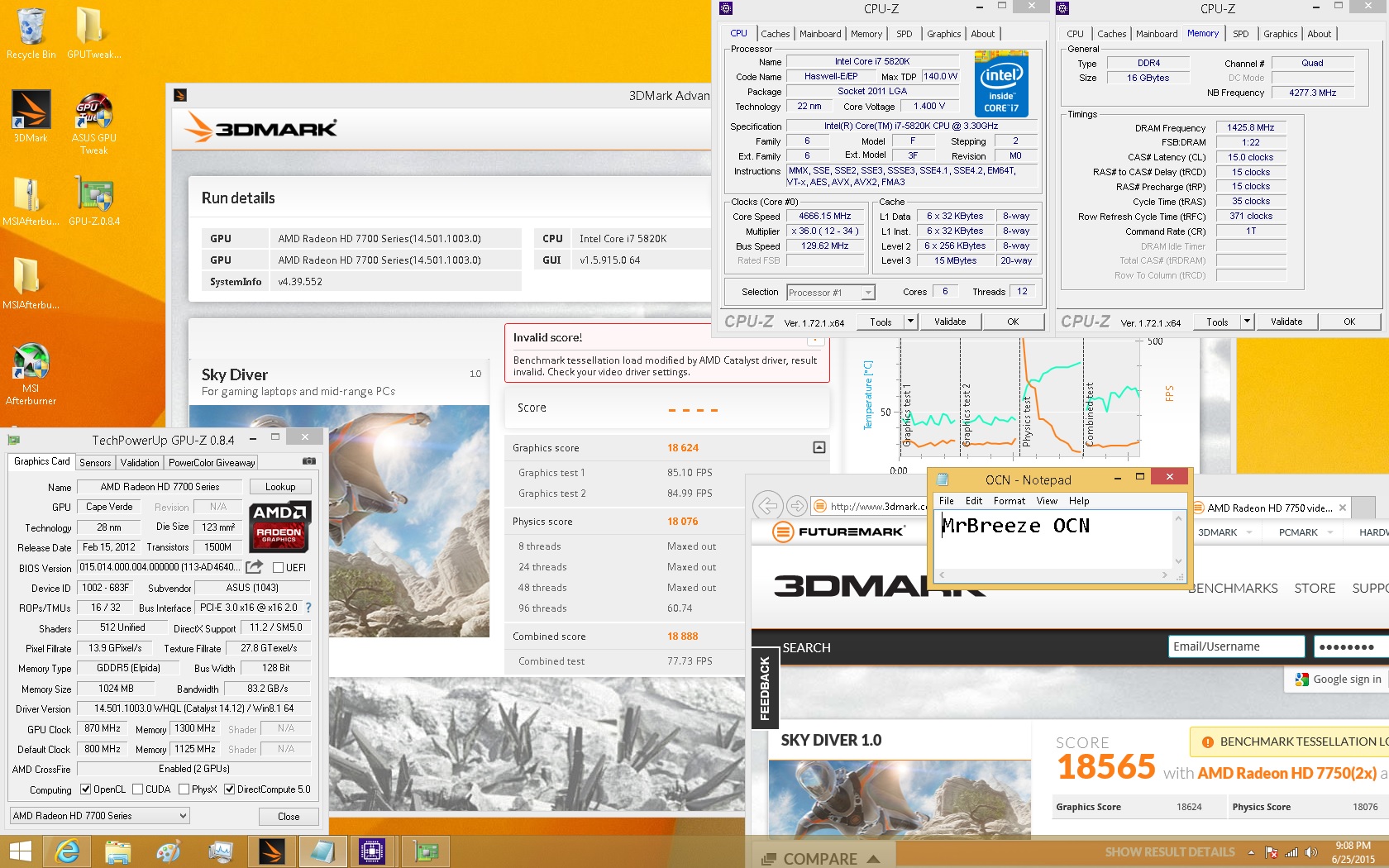
Task: Open the GPUTweak folder on desktop
Action: pyautogui.click(x=93, y=33)
